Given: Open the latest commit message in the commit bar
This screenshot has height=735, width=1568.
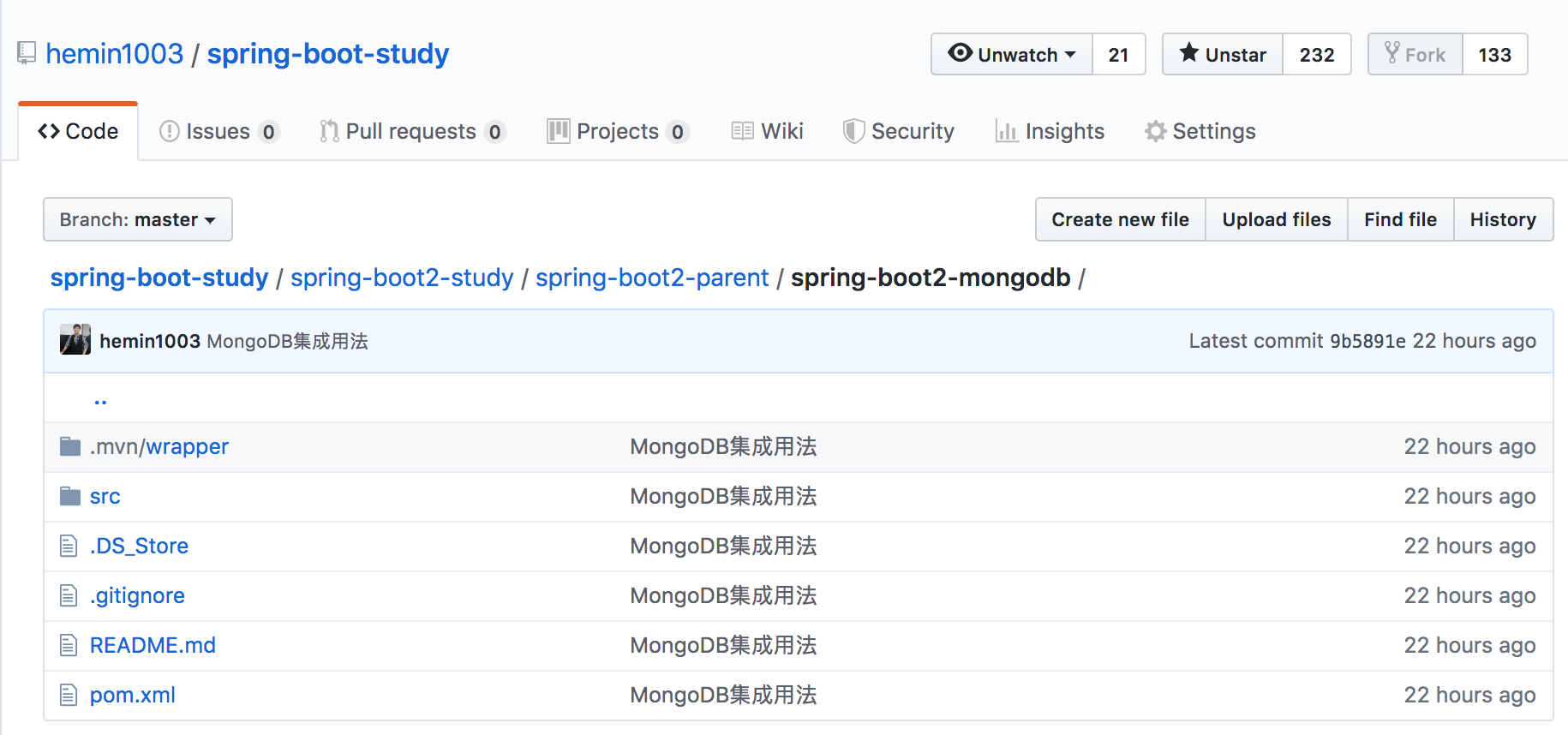Looking at the screenshot, I should pyautogui.click(x=288, y=341).
